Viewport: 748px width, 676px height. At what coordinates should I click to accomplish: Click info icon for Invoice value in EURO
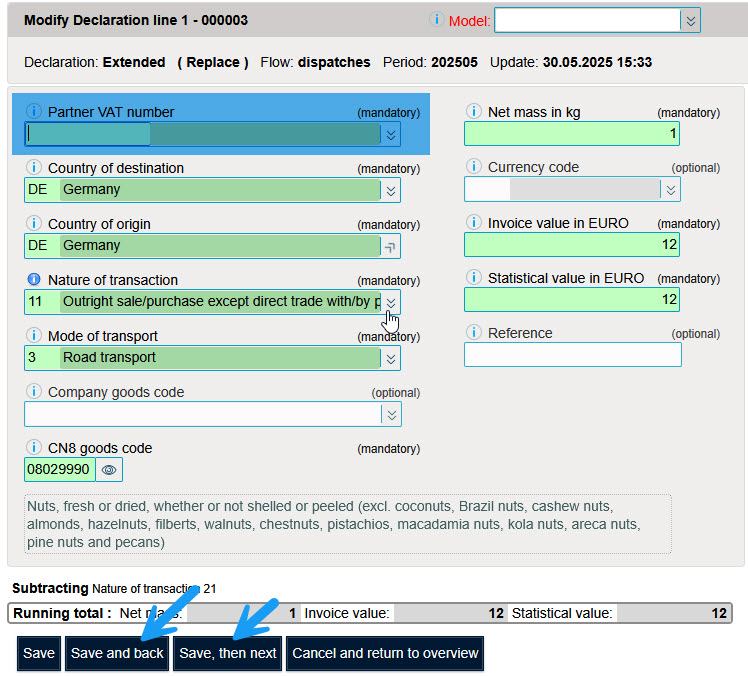coord(473,222)
